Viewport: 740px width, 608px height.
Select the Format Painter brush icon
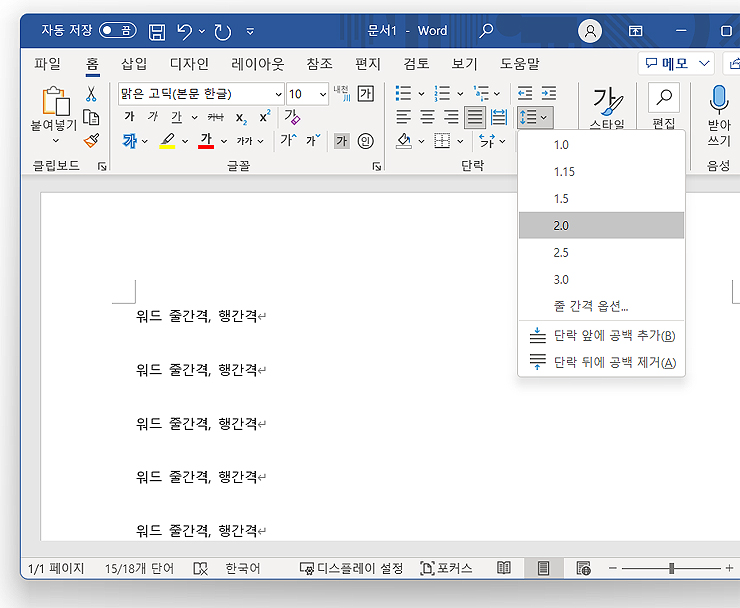tap(91, 140)
